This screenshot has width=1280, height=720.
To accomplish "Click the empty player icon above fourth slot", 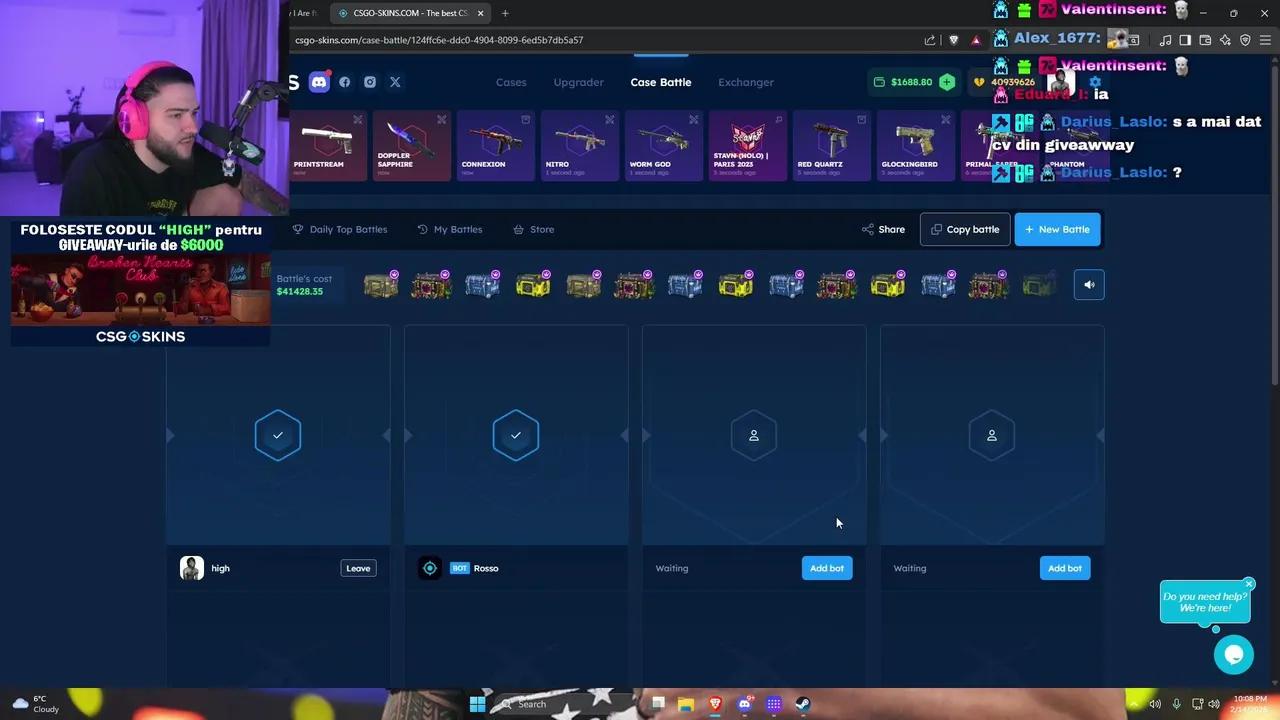I will point(992,435).
